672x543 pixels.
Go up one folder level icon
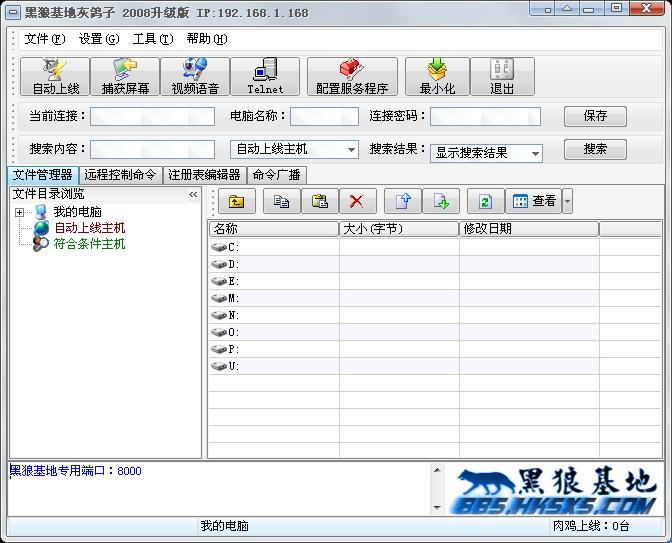pyautogui.click(x=235, y=201)
